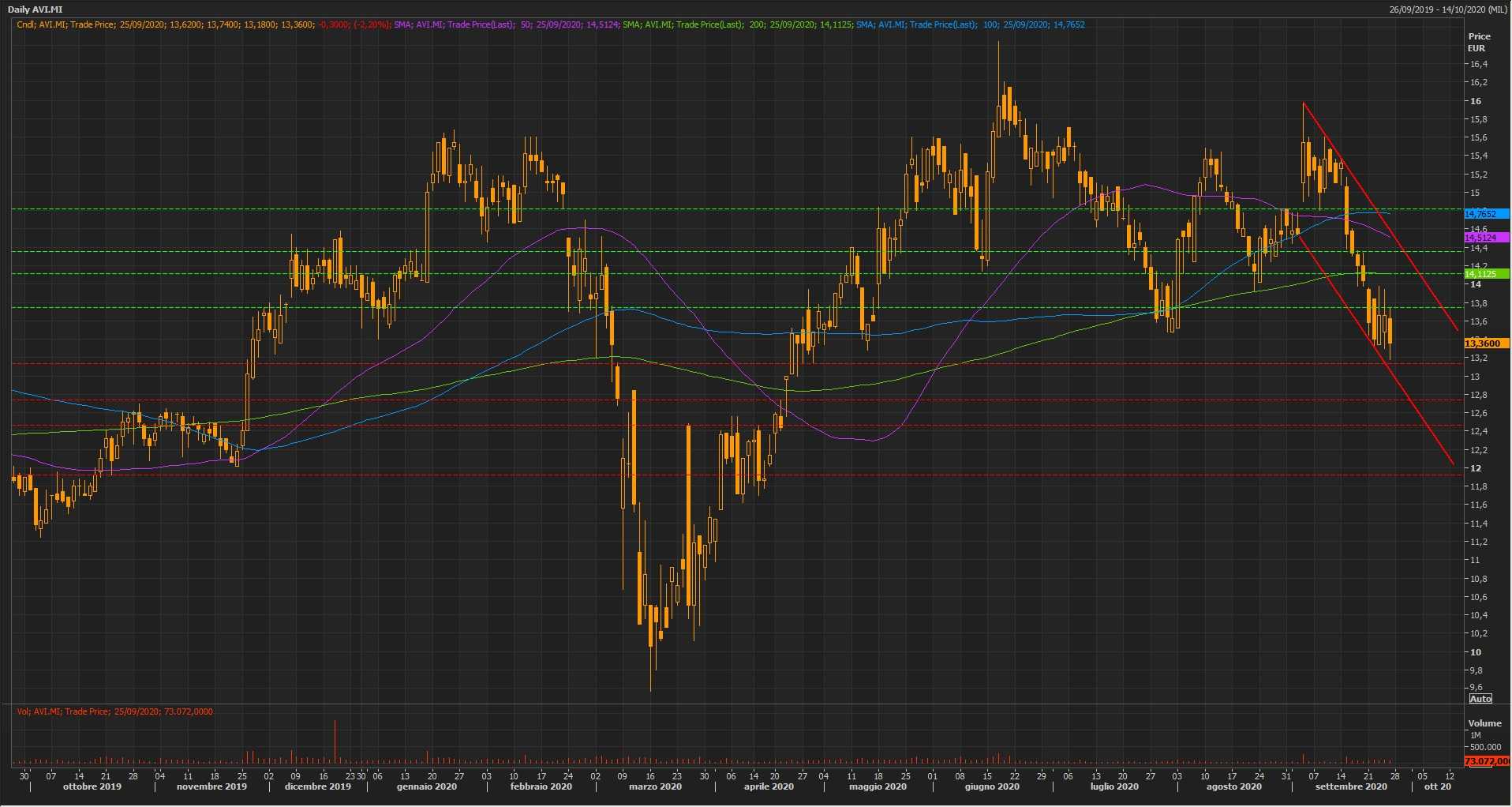Image resolution: width=1512 pixels, height=807 pixels.
Task: Click the 16 price level on axis
Action: click(1475, 101)
